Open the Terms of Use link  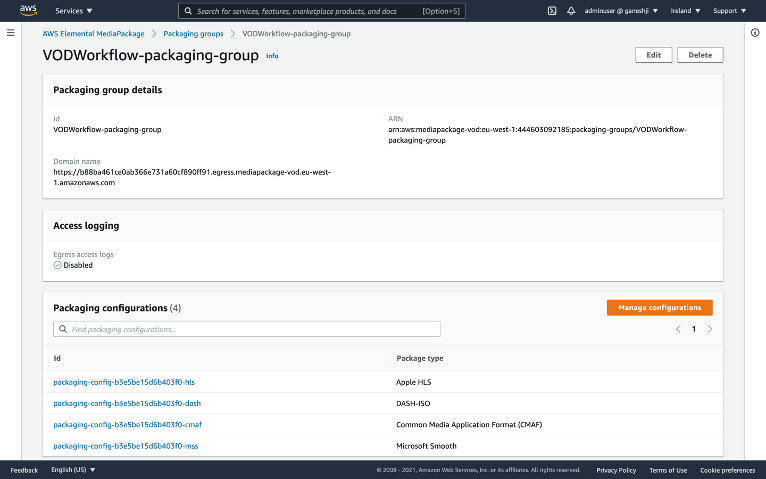coord(668,470)
